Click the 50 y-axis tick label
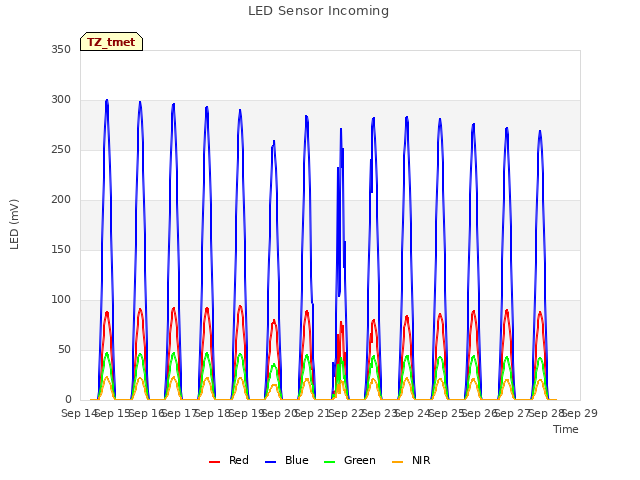The height and width of the screenshot is (480, 640). pos(64,349)
